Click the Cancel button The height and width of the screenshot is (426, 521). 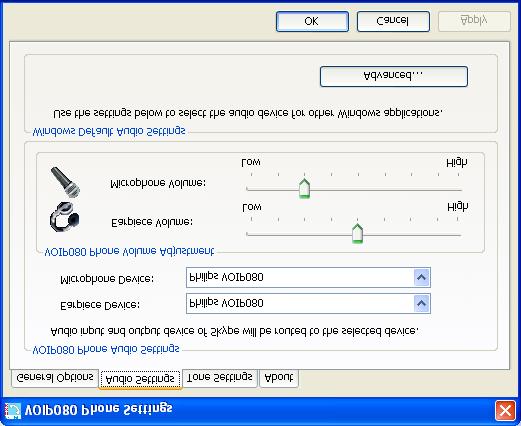tap(393, 21)
